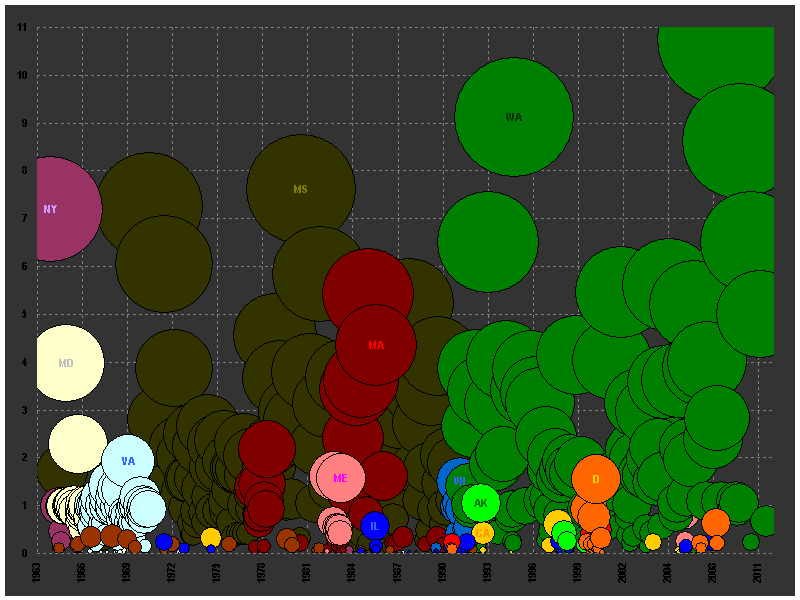Image resolution: width=800 pixels, height=600 pixels.
Task: Select the 2011 x-axis year label
Action: 759,572
